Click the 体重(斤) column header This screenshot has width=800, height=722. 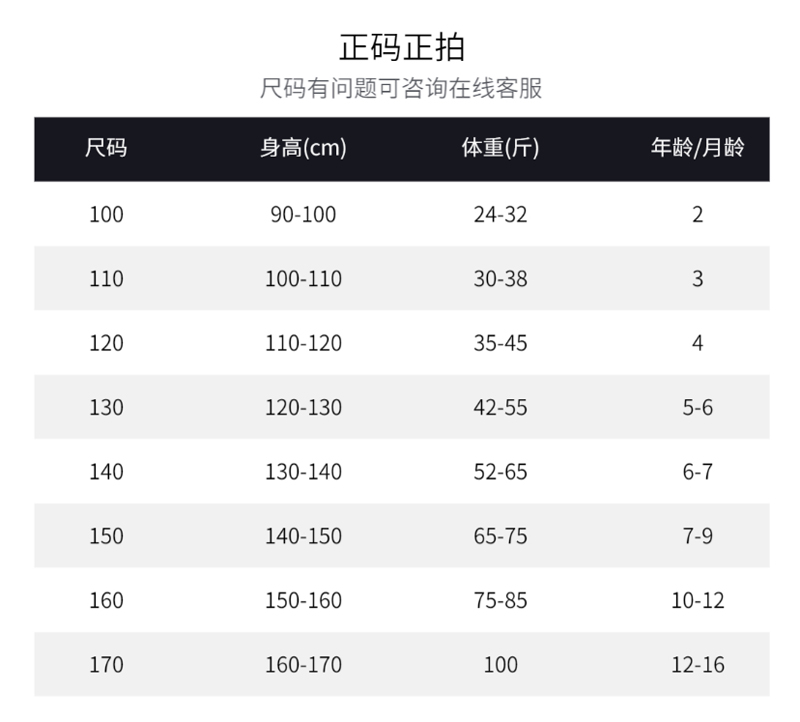coord(500,149)
